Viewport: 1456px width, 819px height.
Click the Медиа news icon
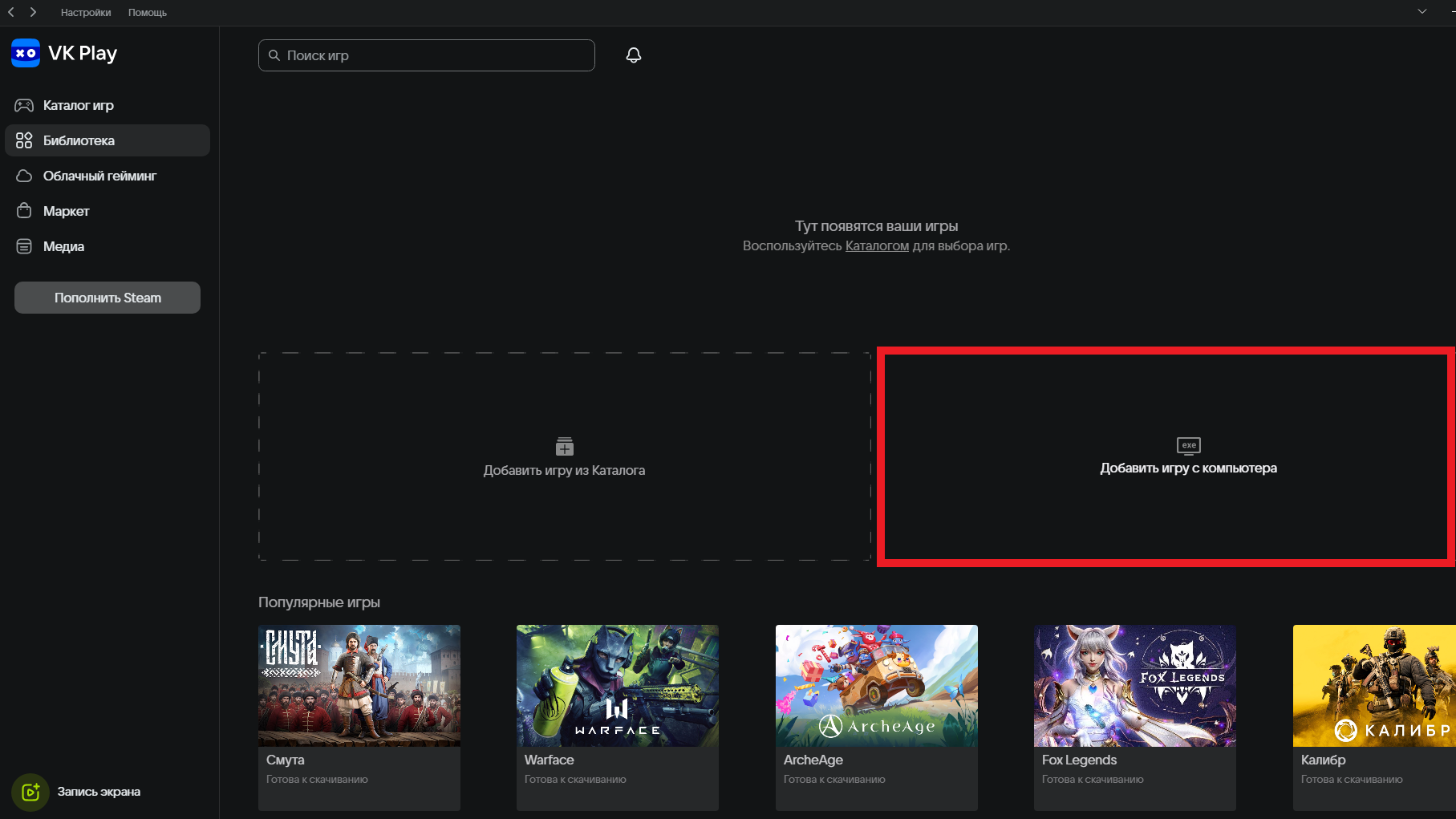click(x=24, y=246)
